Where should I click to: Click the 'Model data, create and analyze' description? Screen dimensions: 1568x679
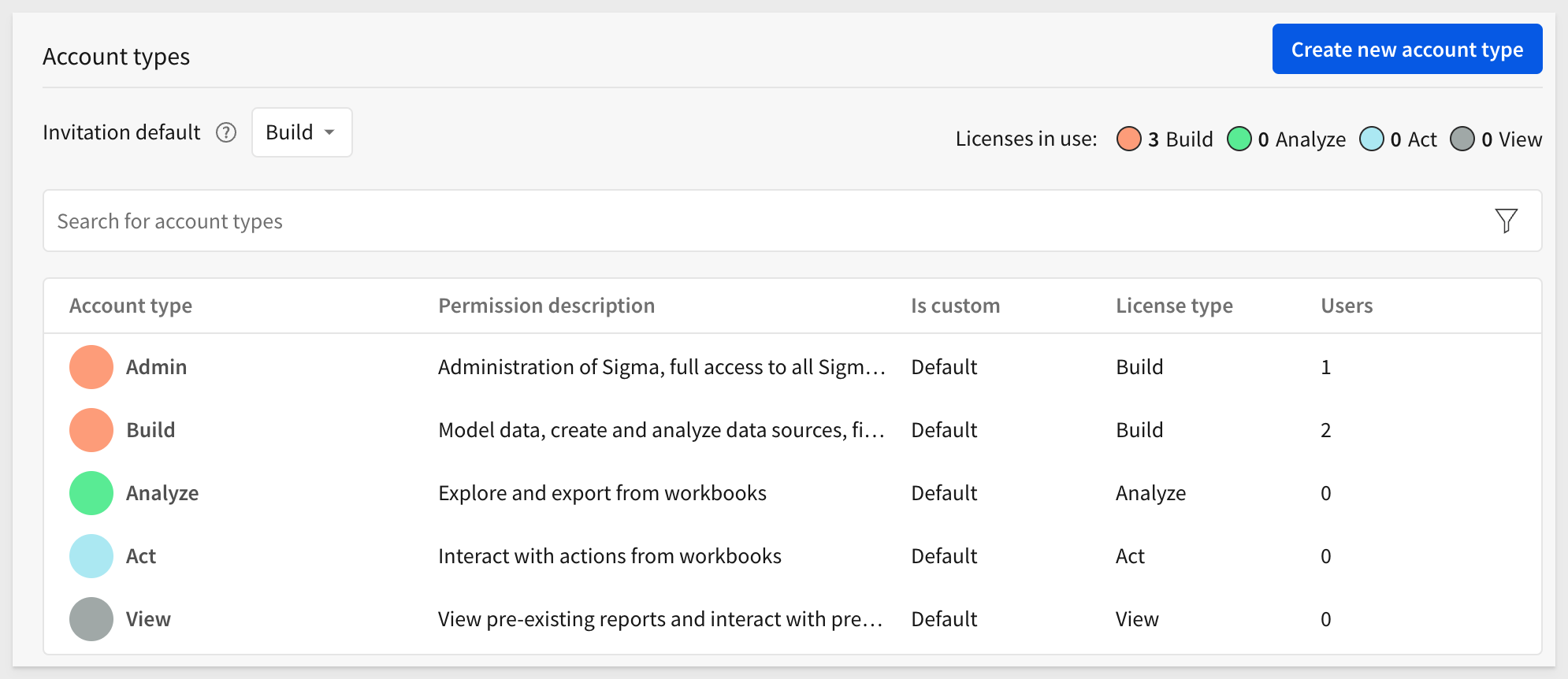point(662,430)
